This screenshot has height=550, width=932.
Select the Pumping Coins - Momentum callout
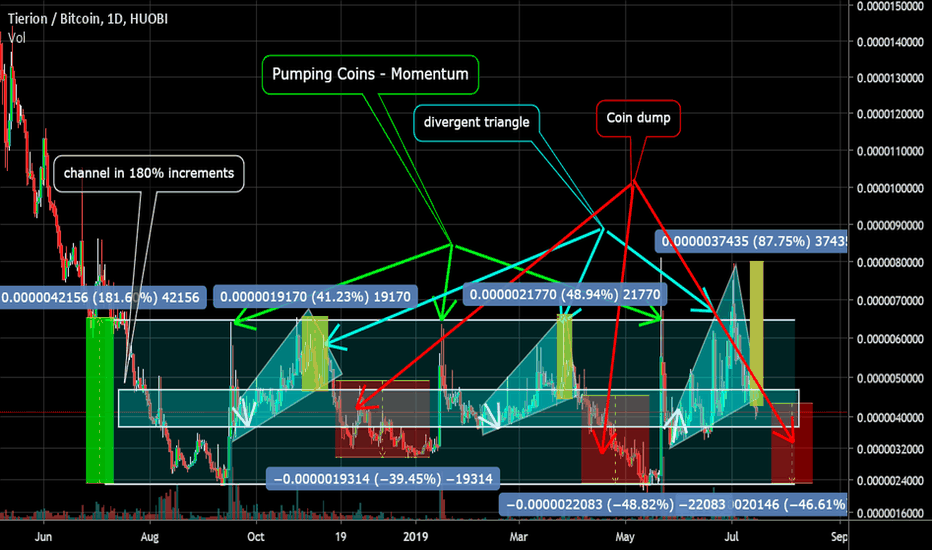[370, 74]
